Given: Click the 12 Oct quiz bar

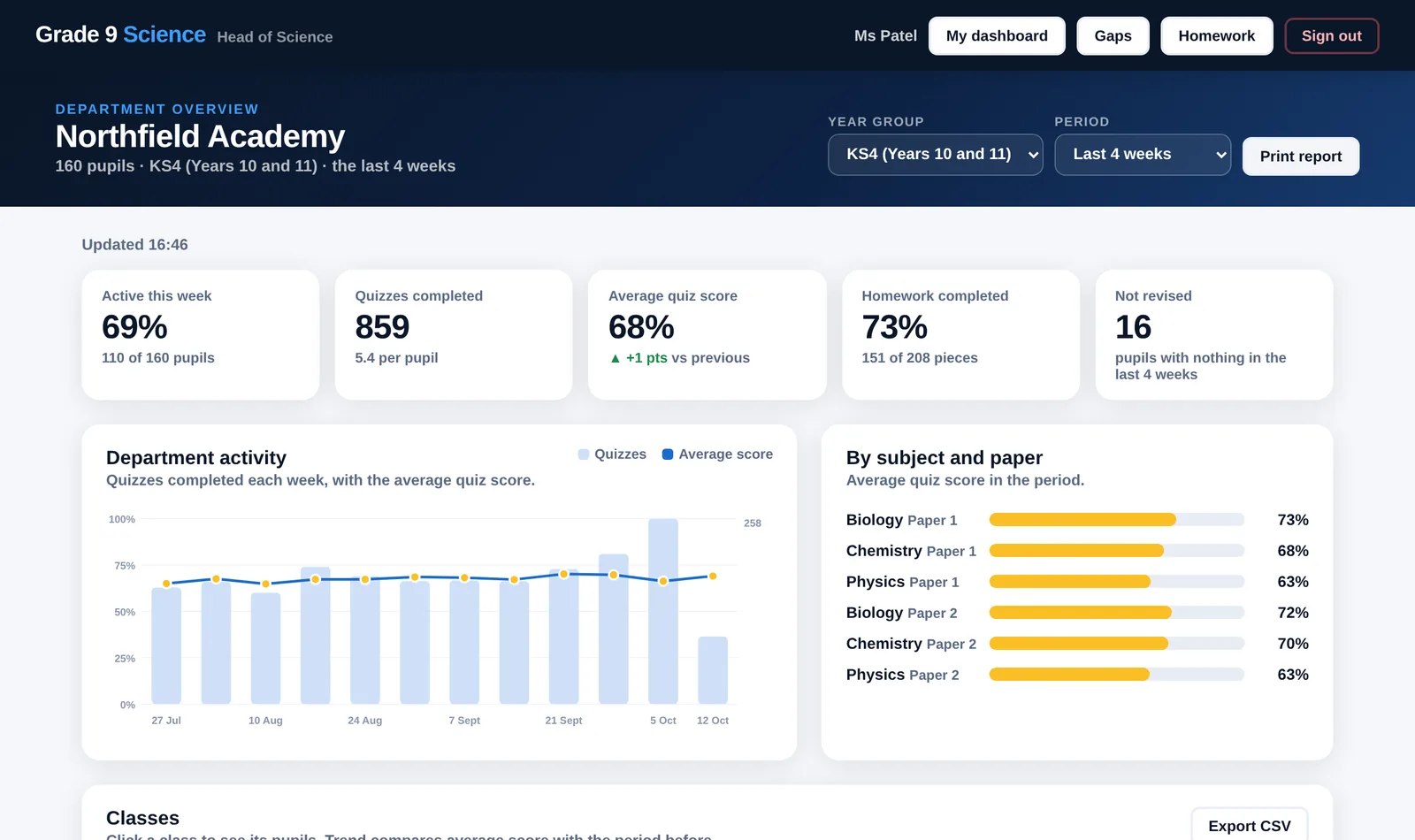Looking at the screenshot, I should [x=713, y=670].
